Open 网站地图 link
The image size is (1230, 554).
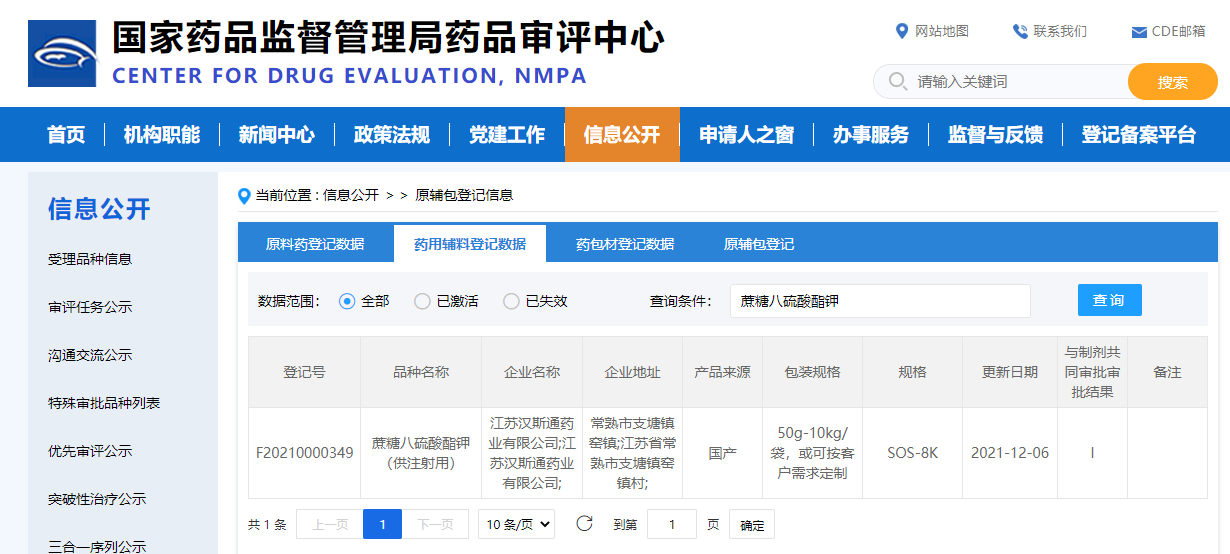point(942,31)
